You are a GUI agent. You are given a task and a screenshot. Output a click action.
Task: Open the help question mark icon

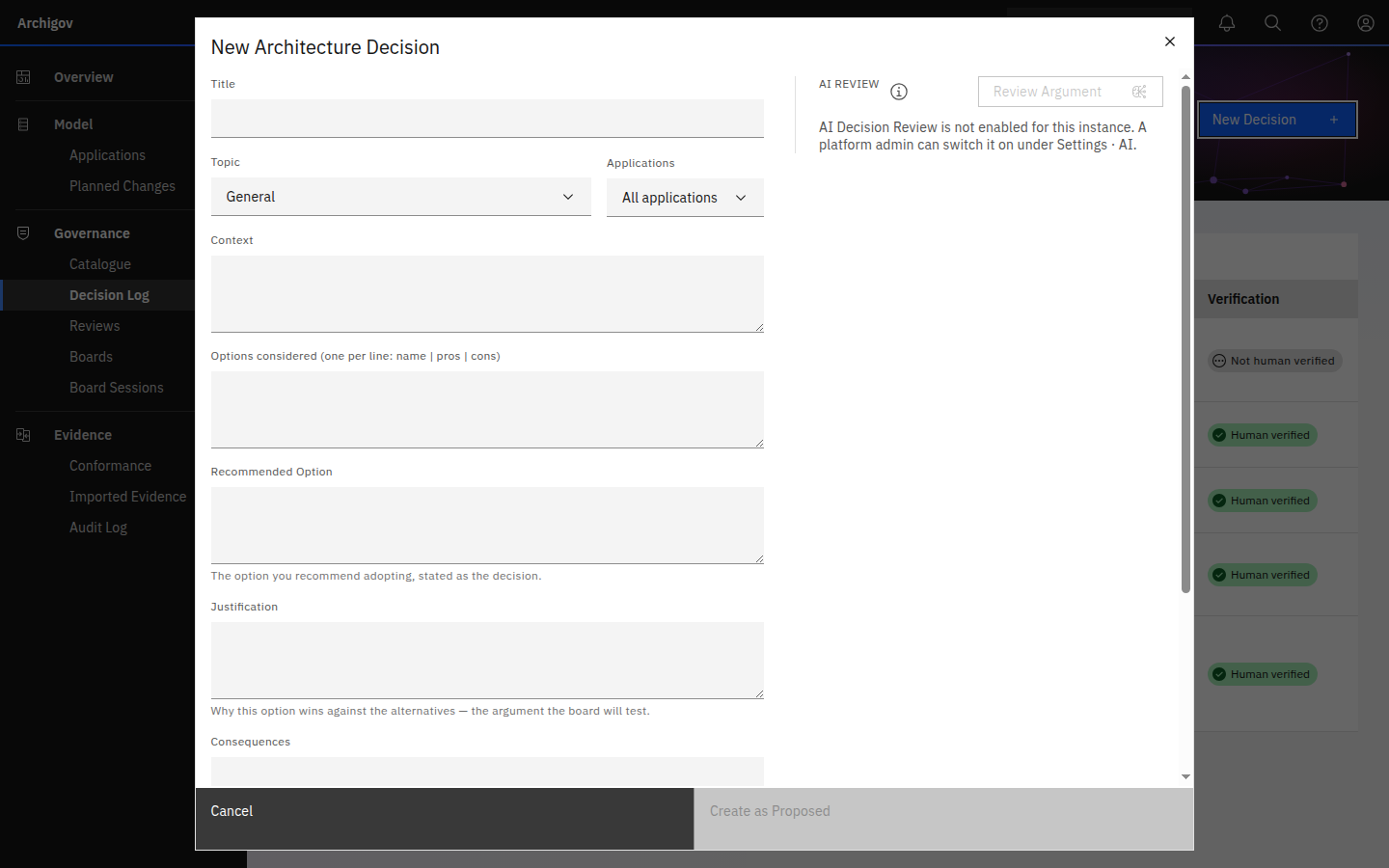point(1320,23)
